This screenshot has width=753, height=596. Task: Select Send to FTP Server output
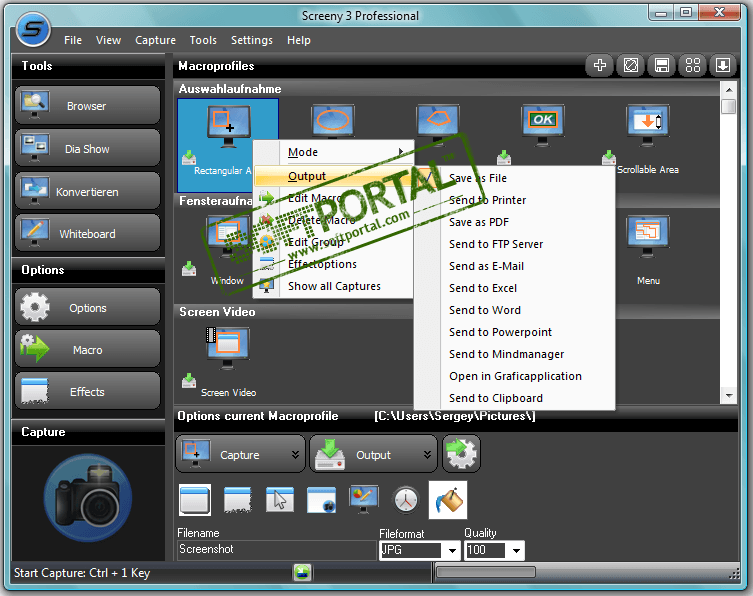[x=514, y=244]
